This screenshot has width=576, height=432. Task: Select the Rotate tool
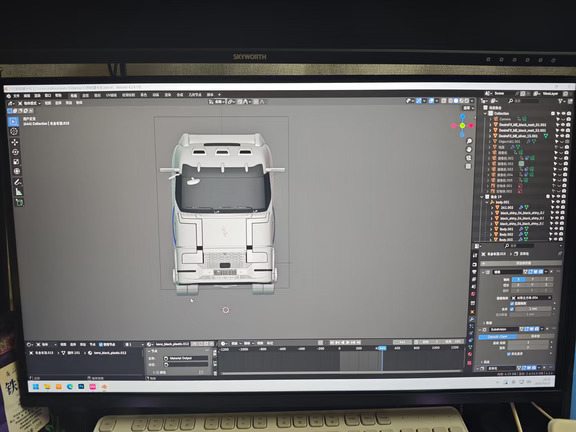[x=15, y=152]
